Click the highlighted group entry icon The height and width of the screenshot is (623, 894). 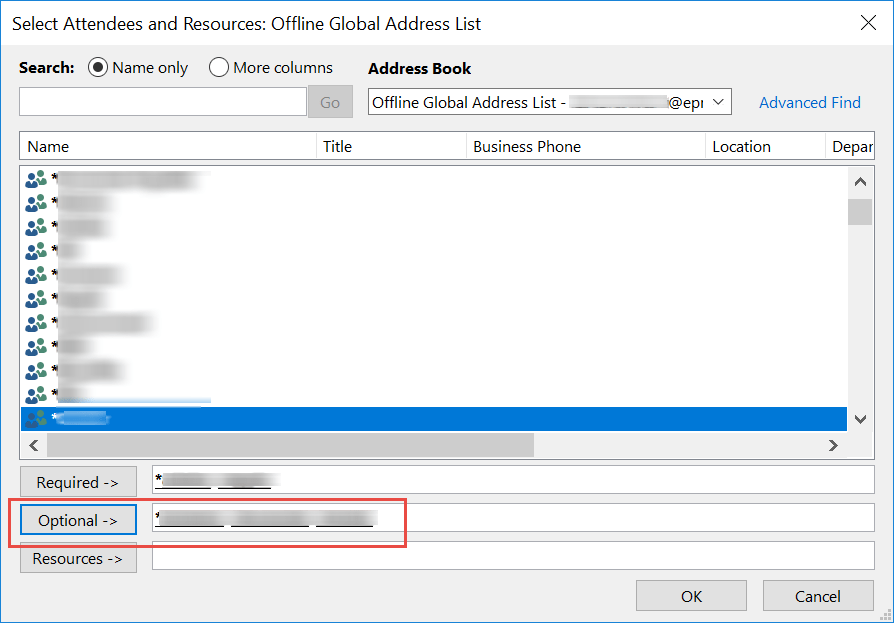click(x=36, y=418)
